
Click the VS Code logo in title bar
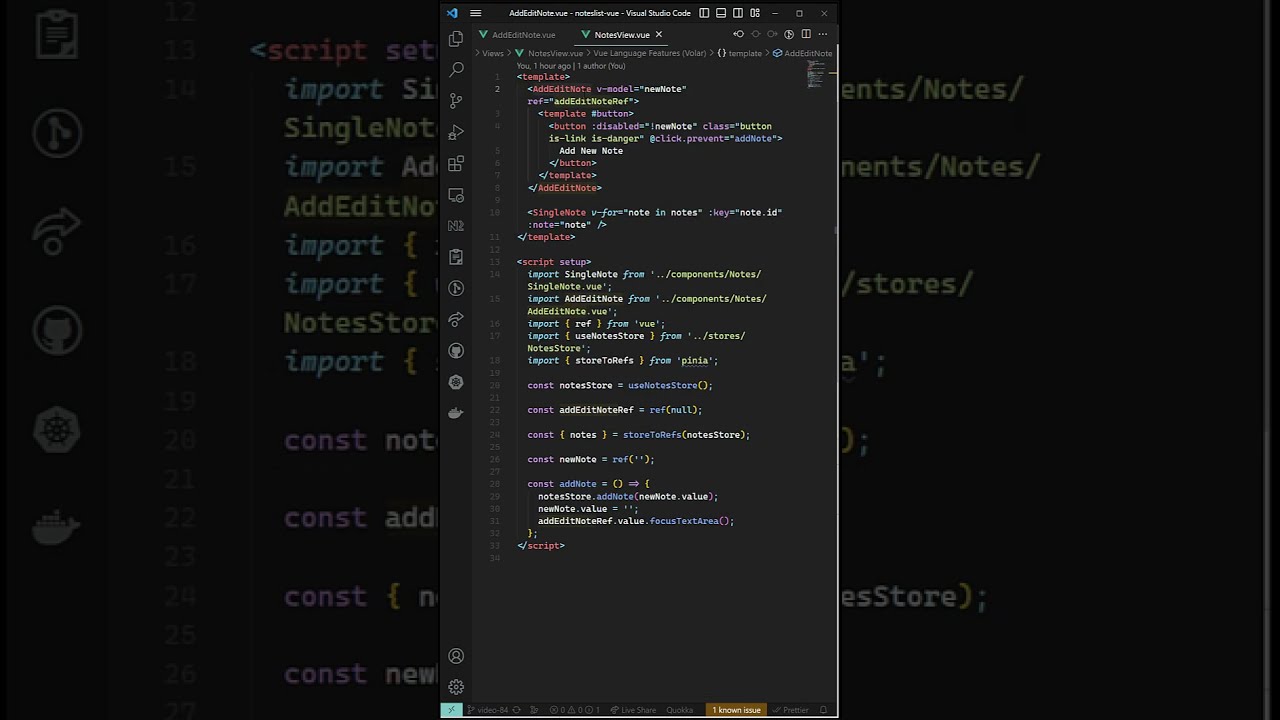452,13
